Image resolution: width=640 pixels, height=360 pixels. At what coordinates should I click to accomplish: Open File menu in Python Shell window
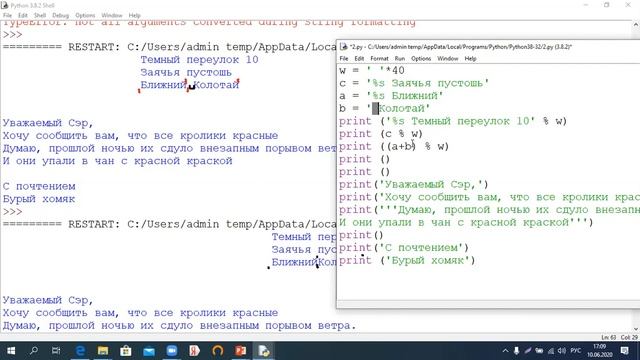(x=7, y=16)
